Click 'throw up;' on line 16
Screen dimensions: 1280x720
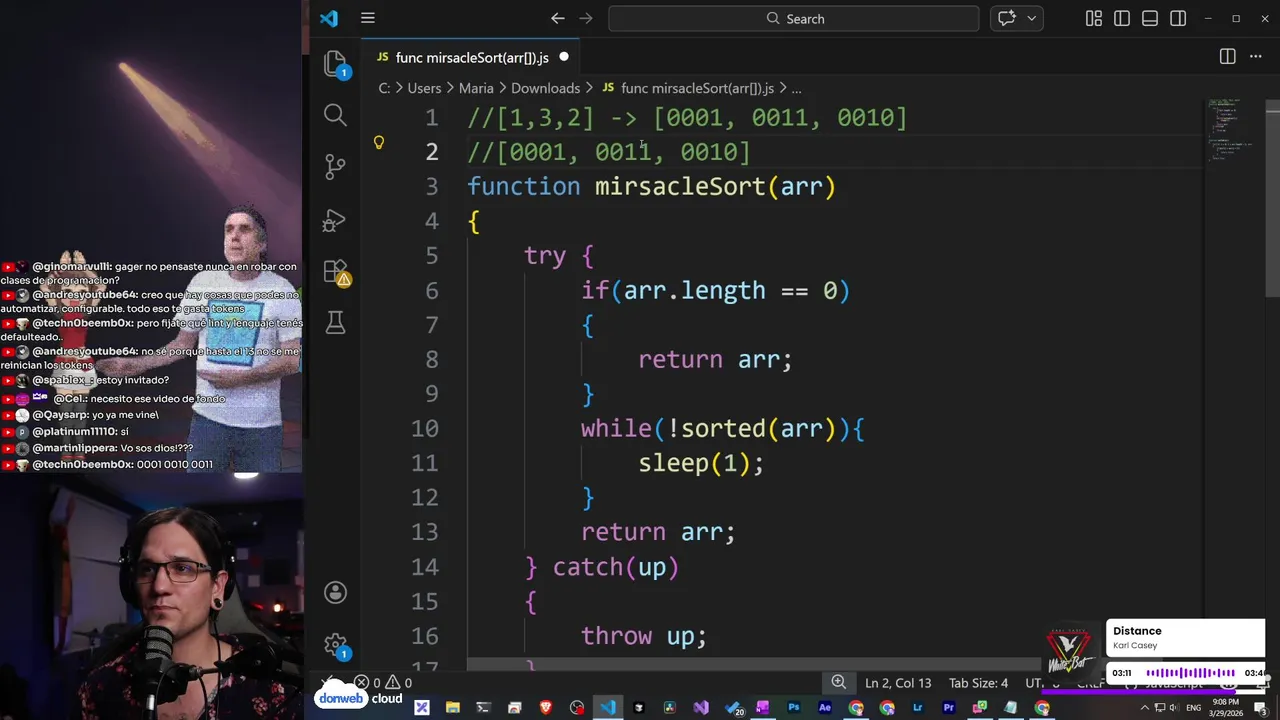pyautogui.click(x=644, y=636)
